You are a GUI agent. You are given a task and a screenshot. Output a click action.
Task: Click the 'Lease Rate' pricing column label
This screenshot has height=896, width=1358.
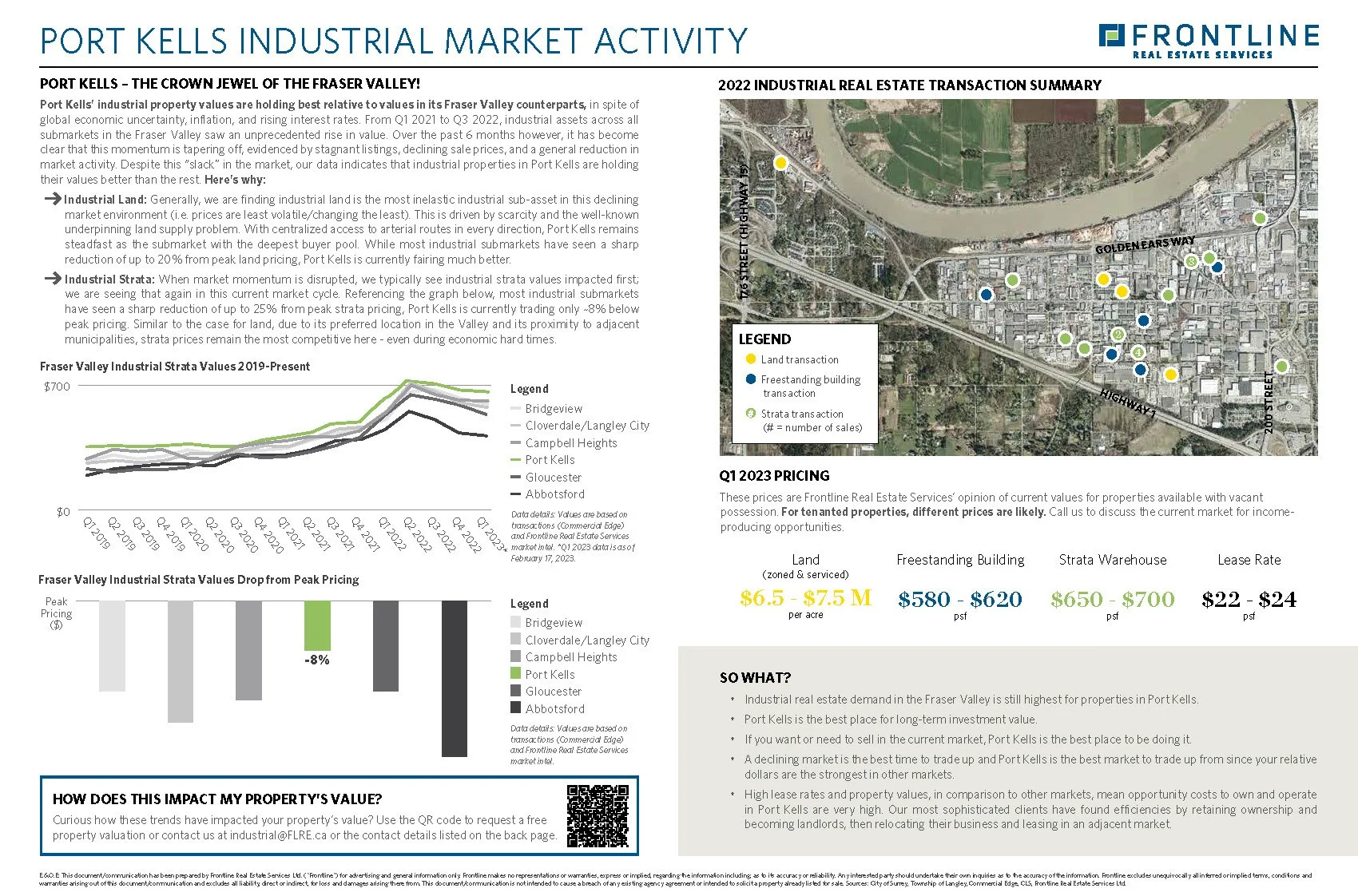click(1249, 561)
